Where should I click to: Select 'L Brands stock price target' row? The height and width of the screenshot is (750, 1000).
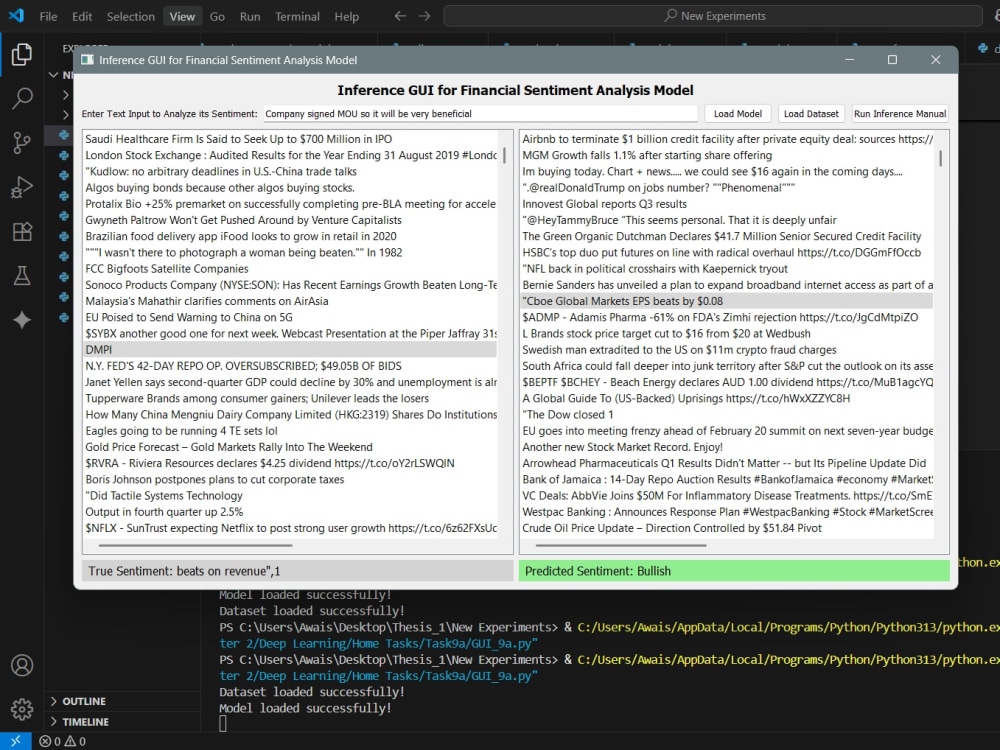coord(727,334)
